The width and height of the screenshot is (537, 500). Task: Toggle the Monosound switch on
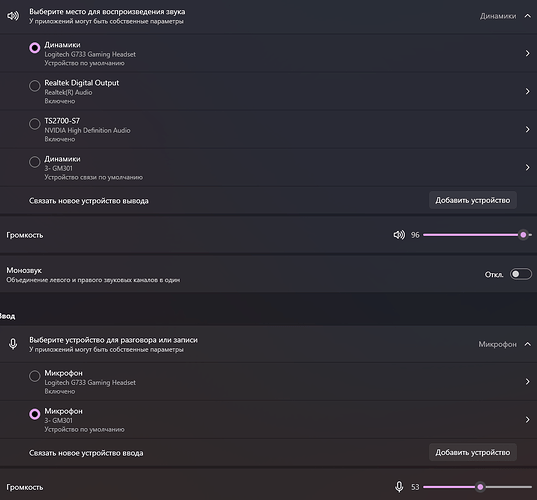click(x=521, y=274)
